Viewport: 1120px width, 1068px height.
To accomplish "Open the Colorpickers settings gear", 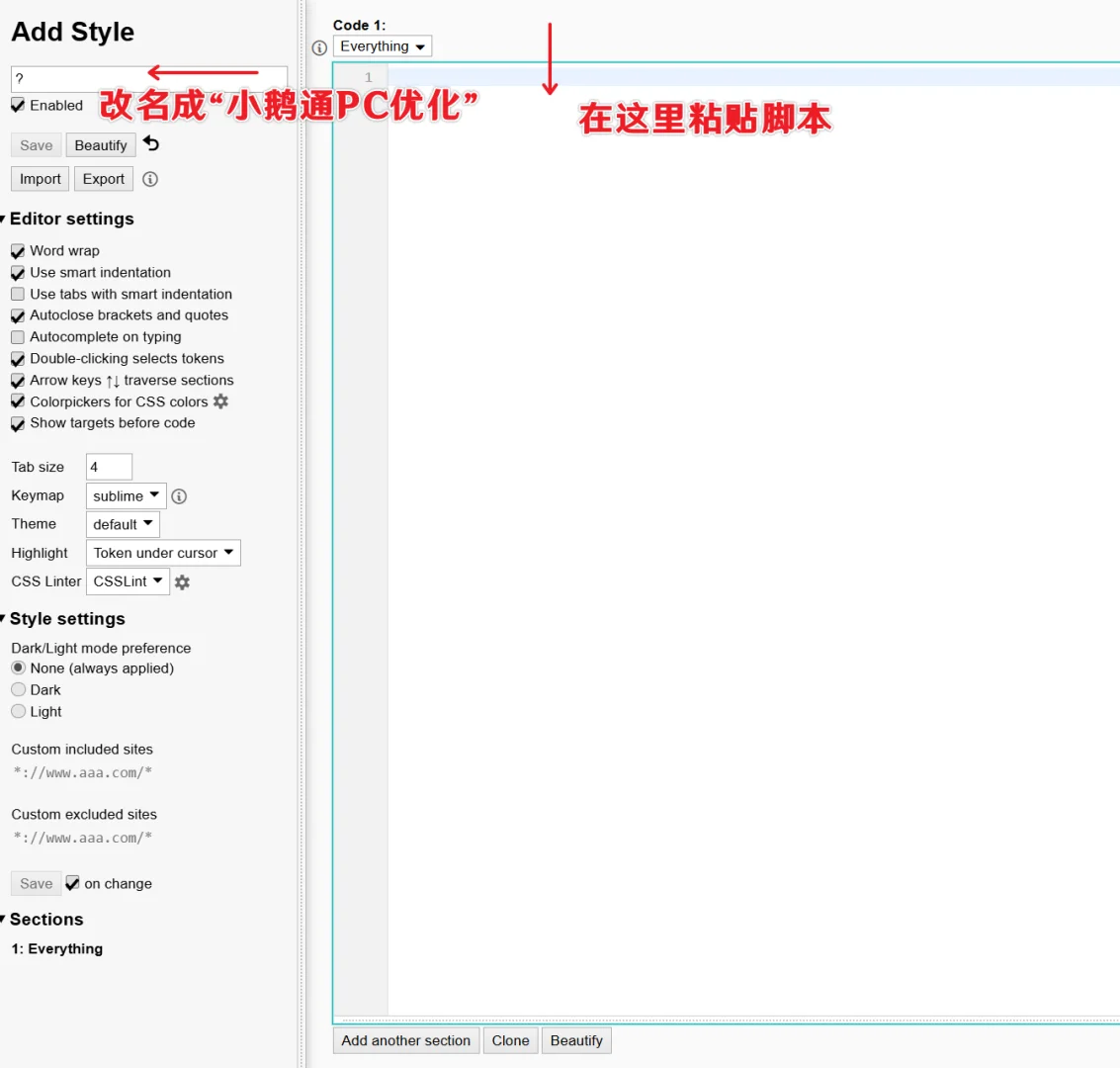I will pos(221,400).
